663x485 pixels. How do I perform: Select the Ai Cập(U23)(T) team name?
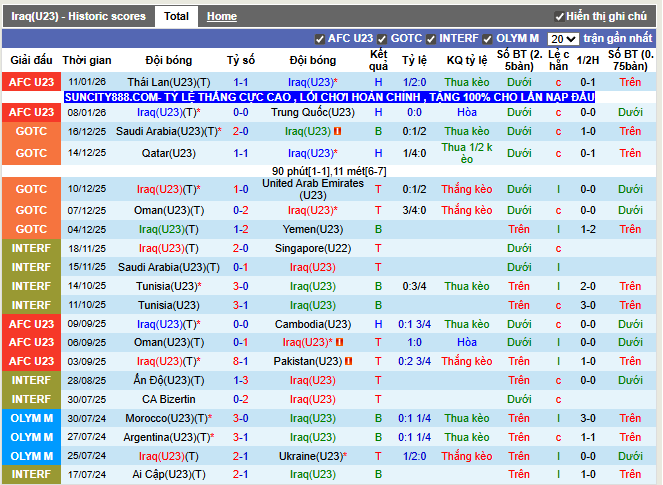tap(169, 474)
